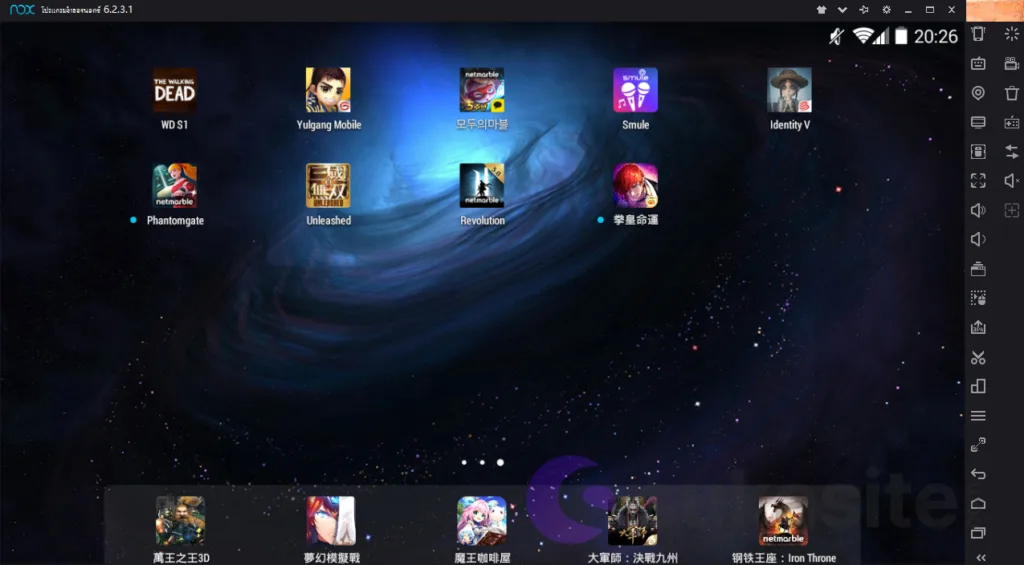The width and height of the screenshot is (1024, 565).
Task: Toggle fullscreen mode in sidebar
Action: click(978, 181)
